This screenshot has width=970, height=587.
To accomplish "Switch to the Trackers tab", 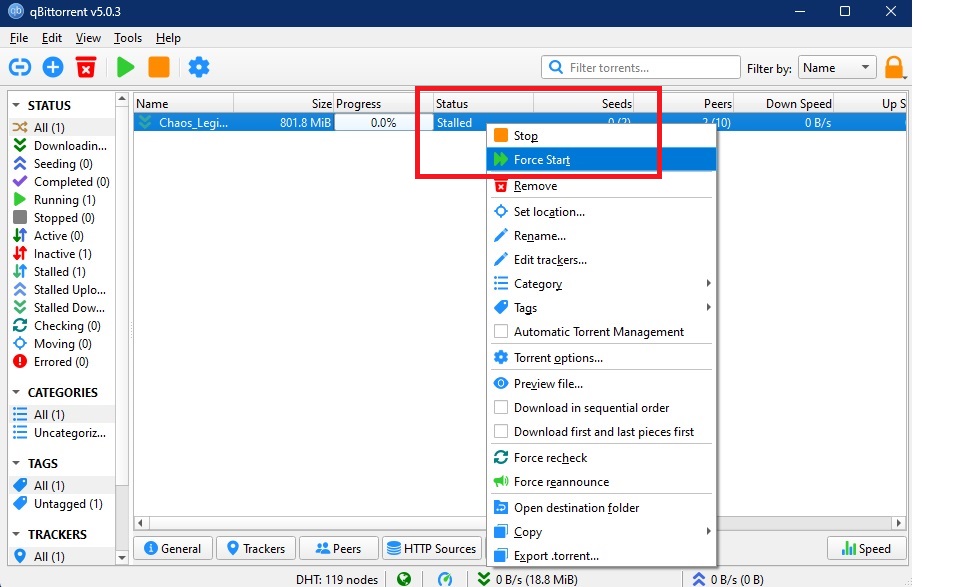I will (x=256, y=548).
